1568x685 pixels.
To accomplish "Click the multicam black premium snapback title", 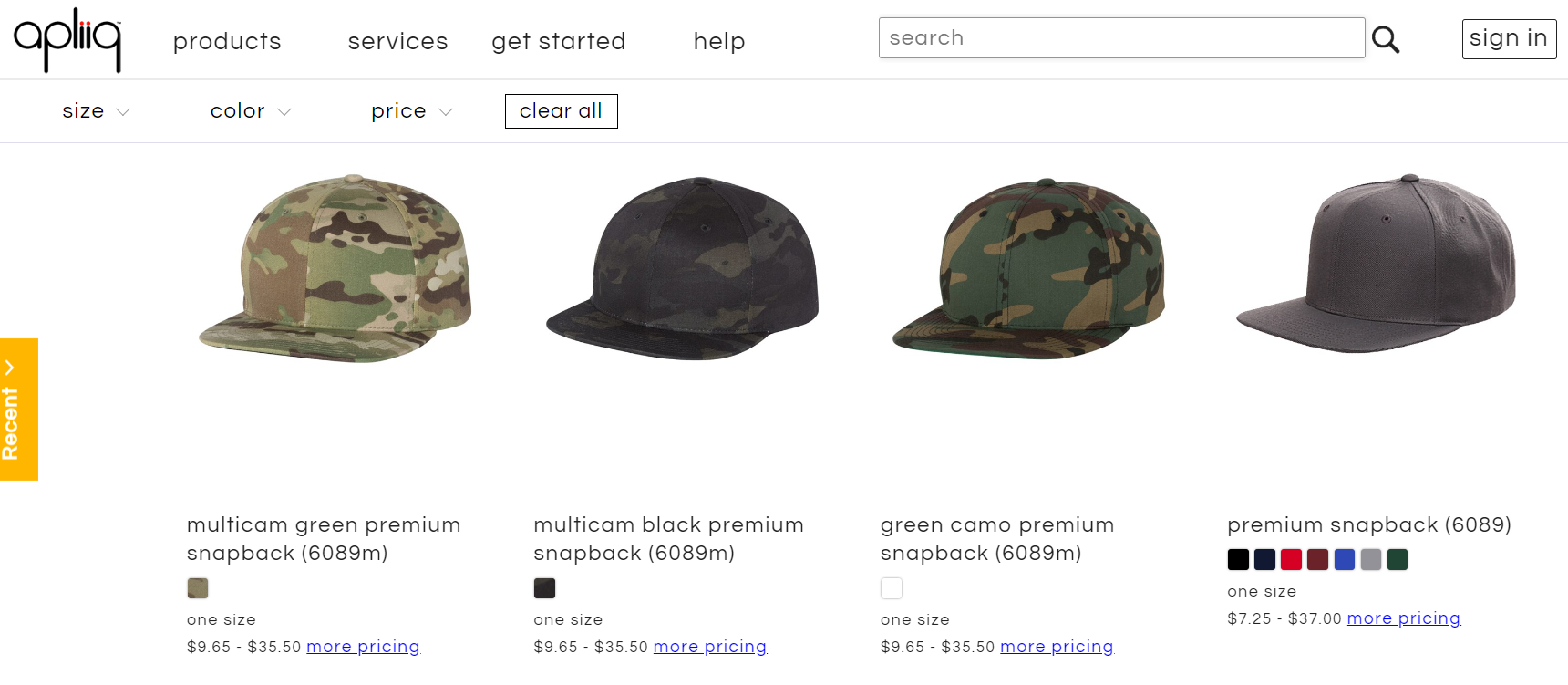I will [x=667, y=538].
